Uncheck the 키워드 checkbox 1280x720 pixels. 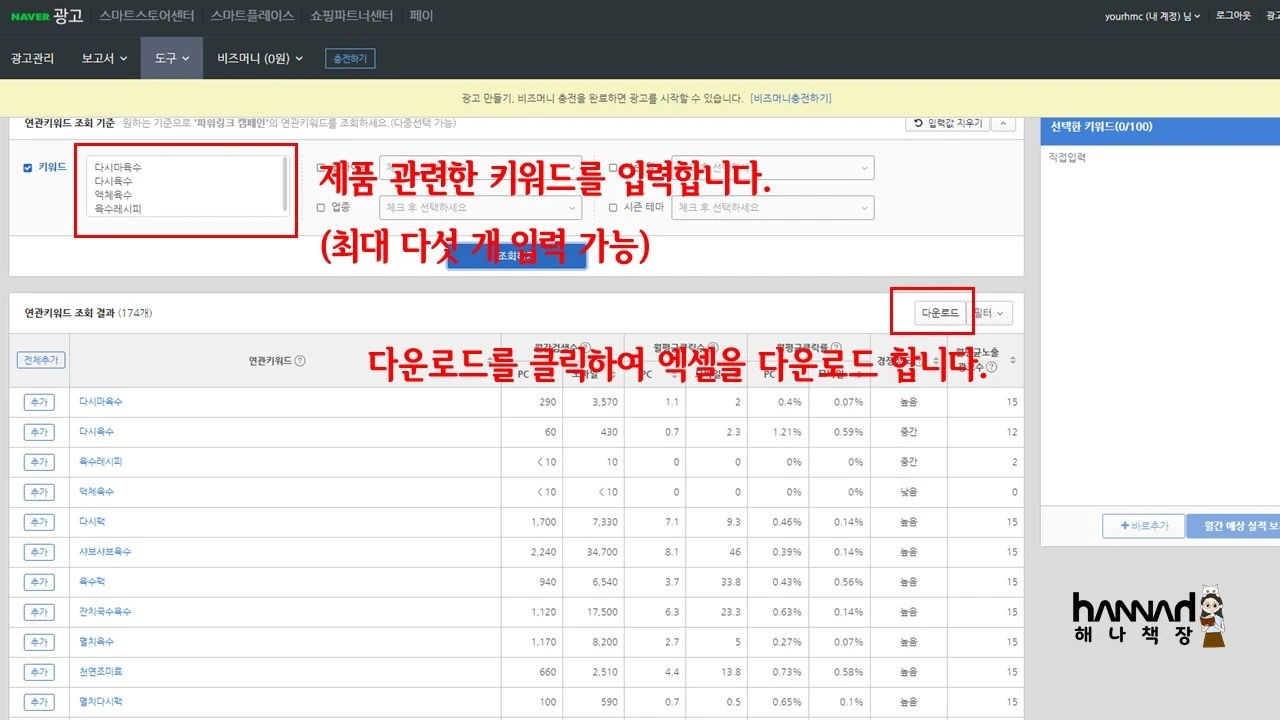tap(25, 167)
